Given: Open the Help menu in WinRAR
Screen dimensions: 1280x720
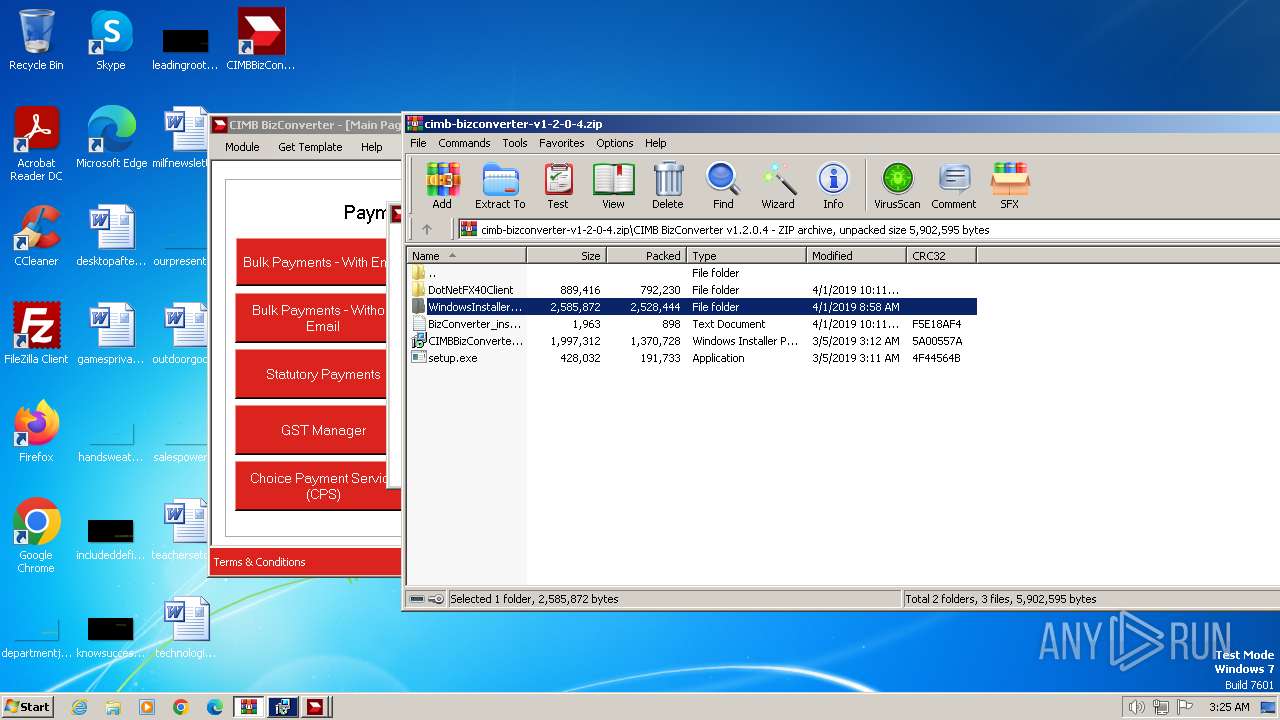Looking at the screenshot, I should [x=655, y=143].
